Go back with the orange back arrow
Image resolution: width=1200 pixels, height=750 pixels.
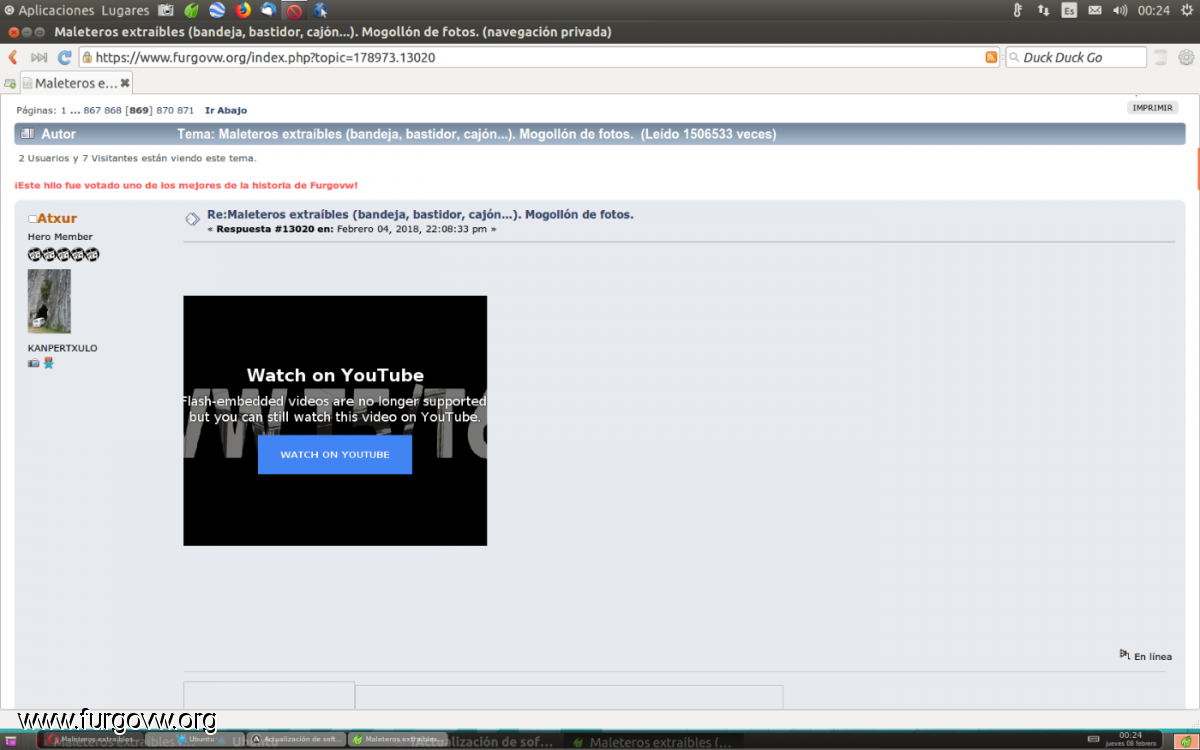tap(13, 57)
